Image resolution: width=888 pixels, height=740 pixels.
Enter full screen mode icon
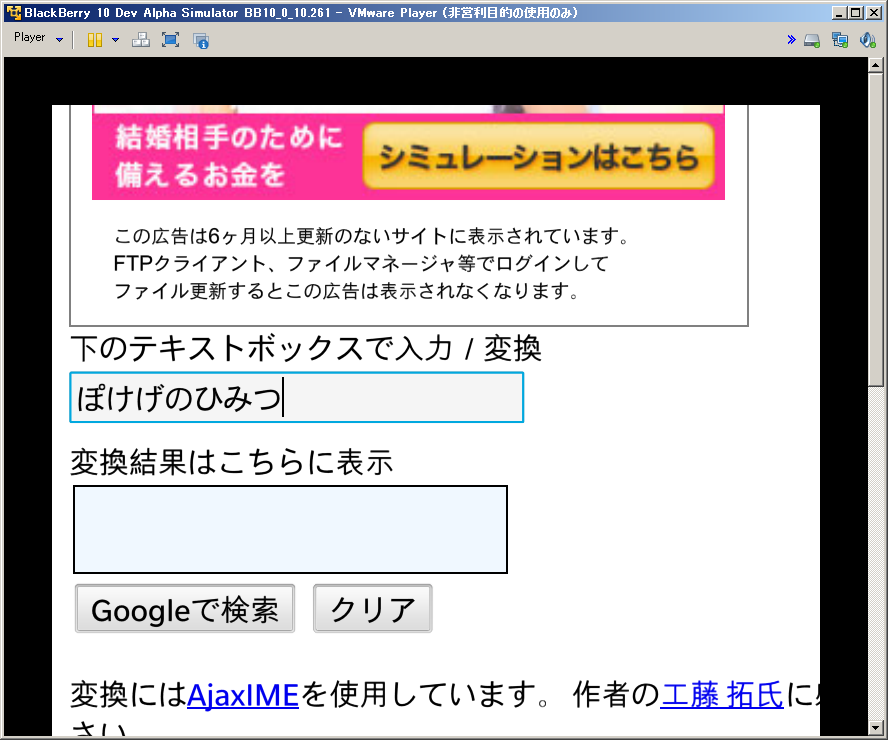tap(170, 40)
